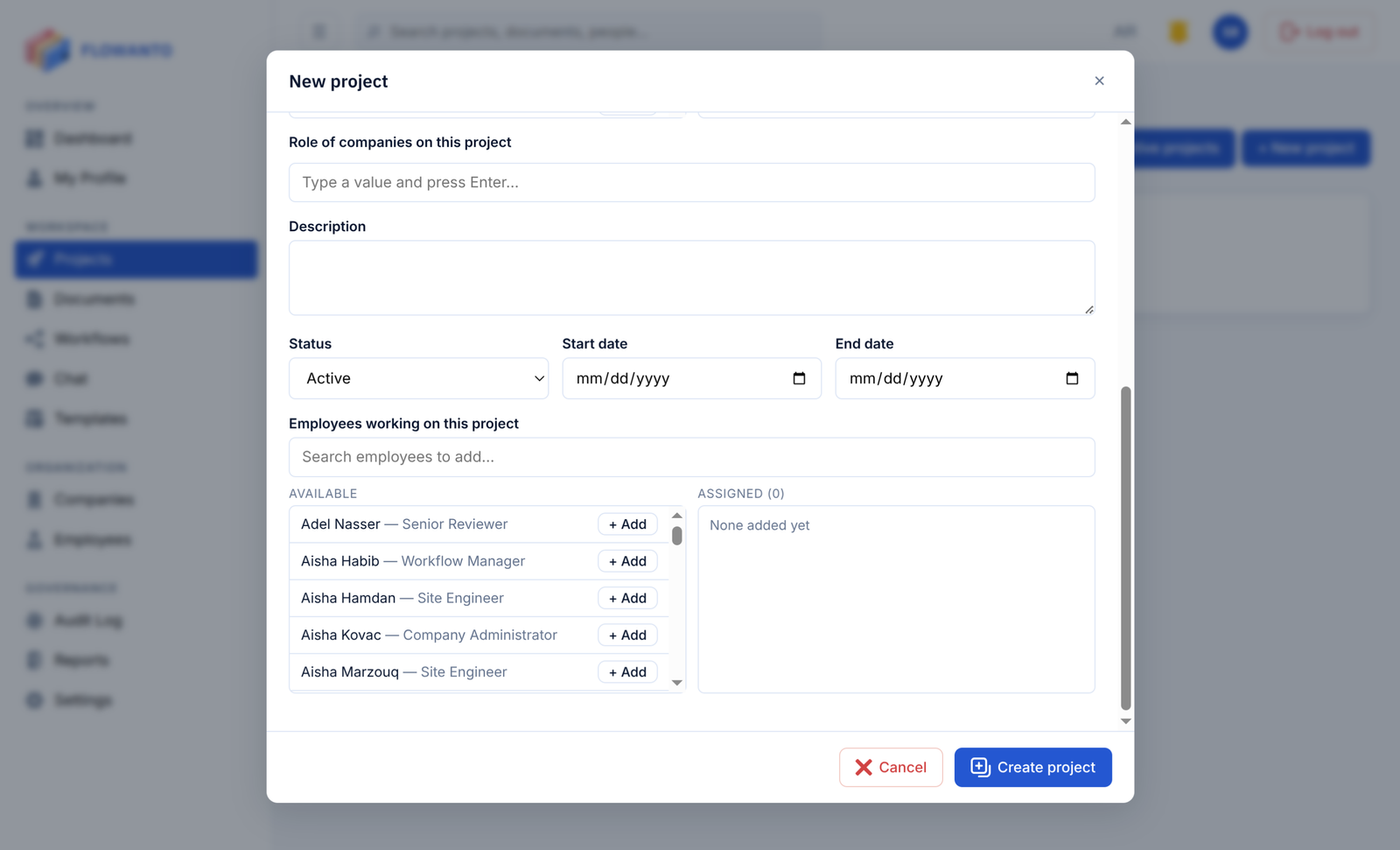Click the Start date field
The width and height of the screenshot is (1400, 850).
pos(691,378)
